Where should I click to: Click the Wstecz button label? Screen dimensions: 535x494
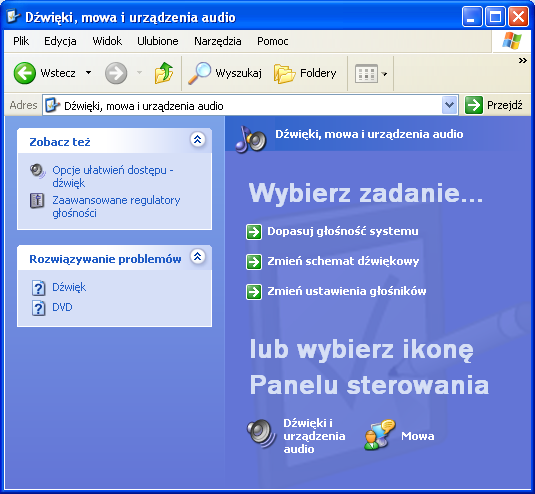point(58,73)
